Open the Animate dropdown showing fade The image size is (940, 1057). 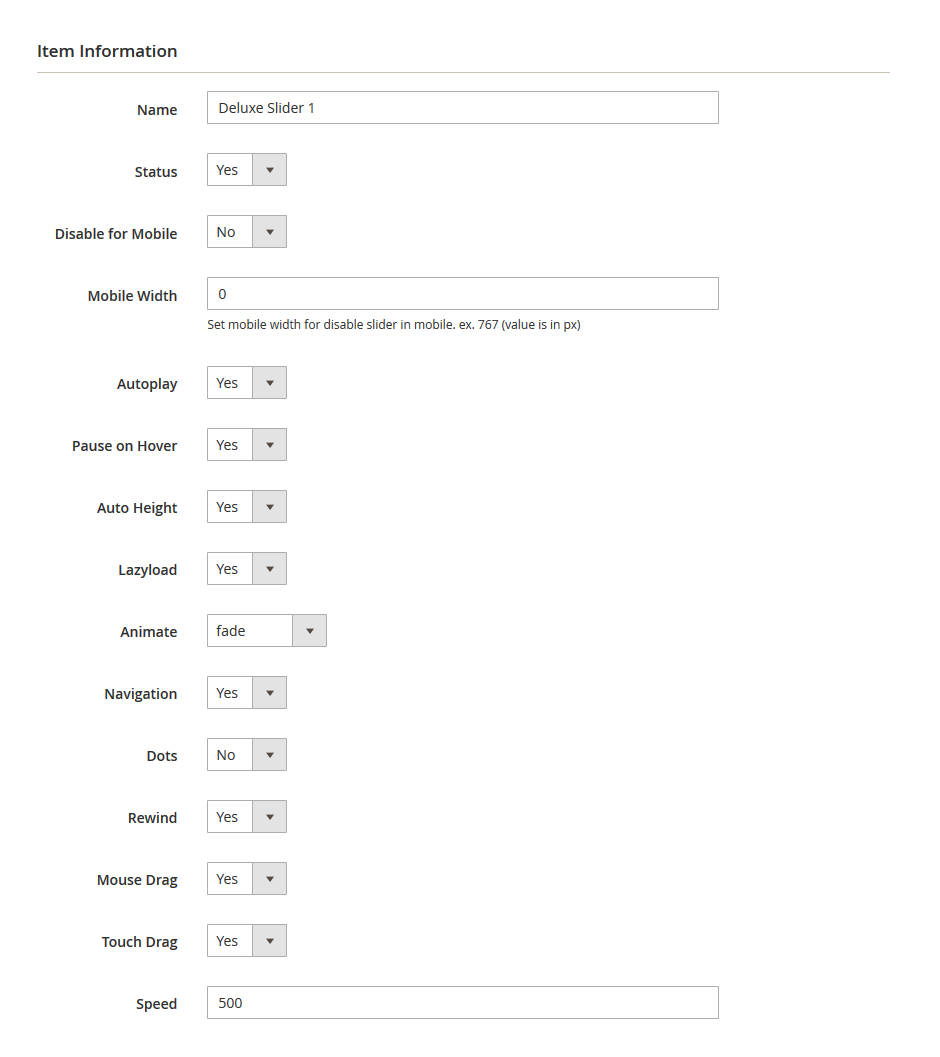[267, 631]
